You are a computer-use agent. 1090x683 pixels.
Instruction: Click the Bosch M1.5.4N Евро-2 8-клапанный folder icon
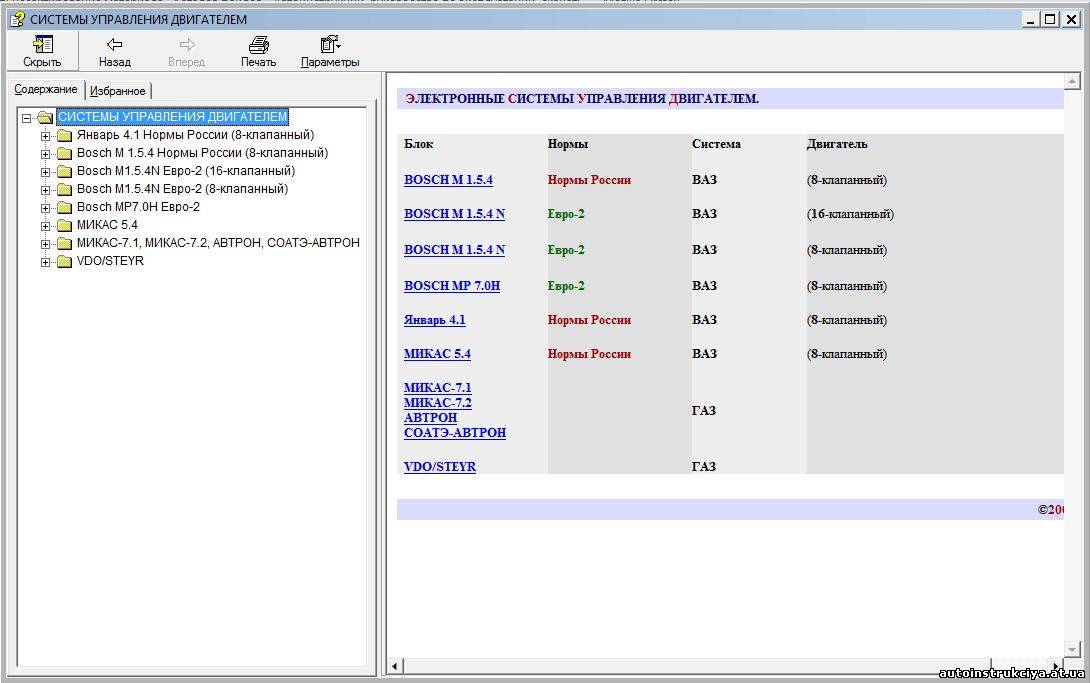tap(65, 189)
